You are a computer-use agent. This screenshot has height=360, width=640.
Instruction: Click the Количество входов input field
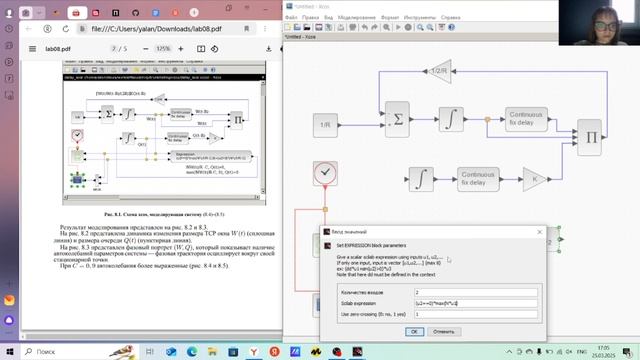pos(476,292)
